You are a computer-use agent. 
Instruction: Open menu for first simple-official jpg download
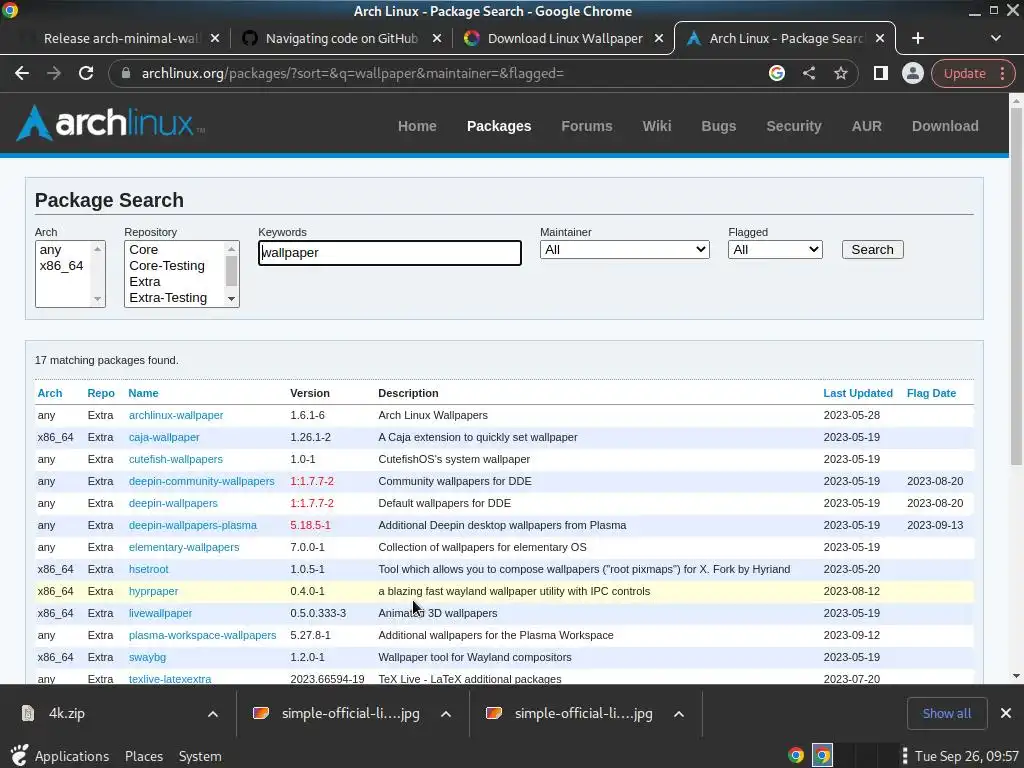[x=445, y=714]
